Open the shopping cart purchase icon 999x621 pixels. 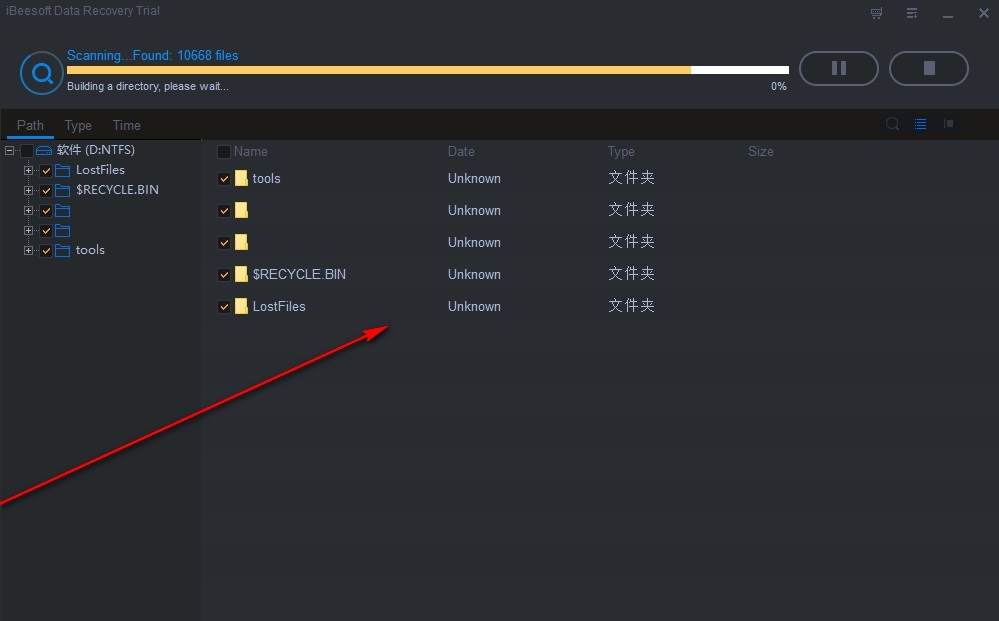[877, 13]
